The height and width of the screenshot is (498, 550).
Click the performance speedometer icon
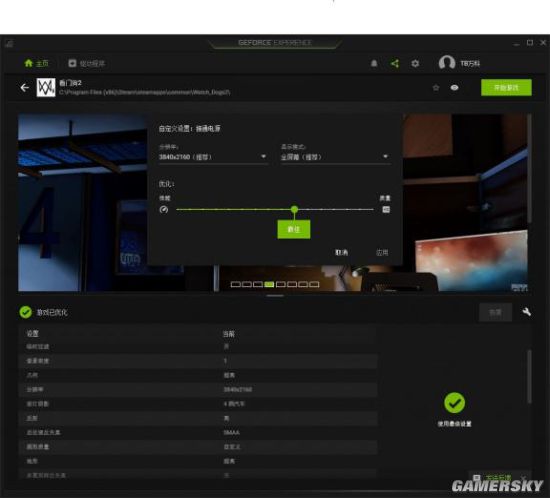pos(163,210)
